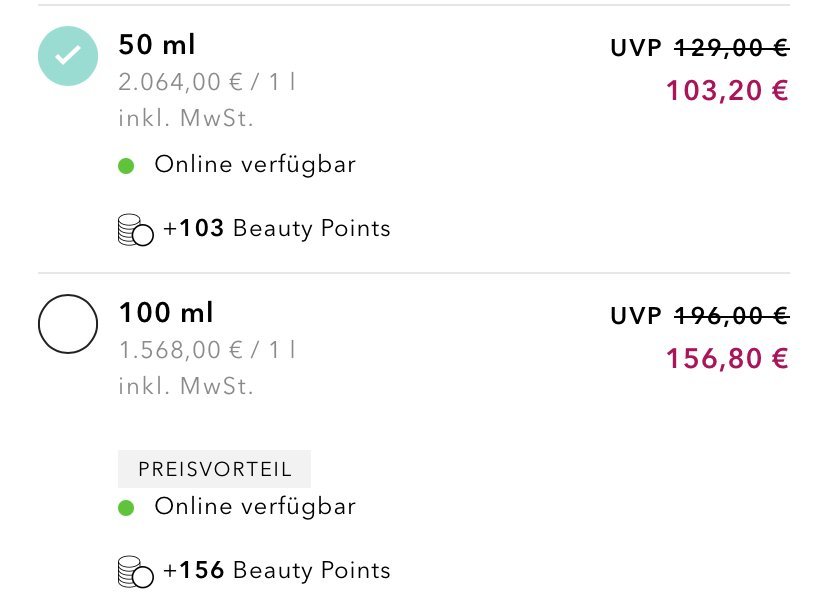
Task: Click "Online verfügbar" under the 100 ml option
Action: [255, 507]
